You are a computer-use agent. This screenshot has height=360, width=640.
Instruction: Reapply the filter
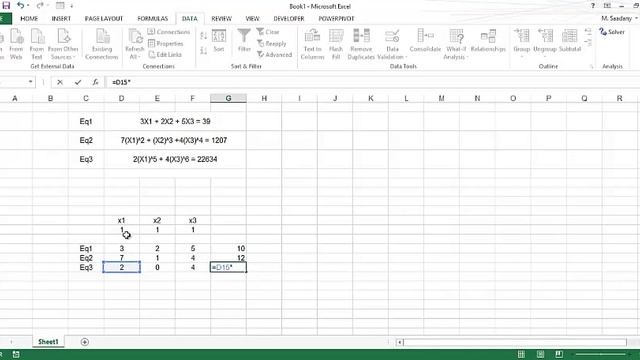point(271,43)
